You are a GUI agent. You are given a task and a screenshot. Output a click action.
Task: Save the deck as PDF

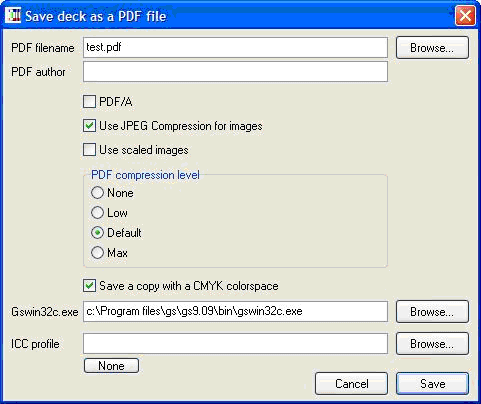(x=432, y=384)
